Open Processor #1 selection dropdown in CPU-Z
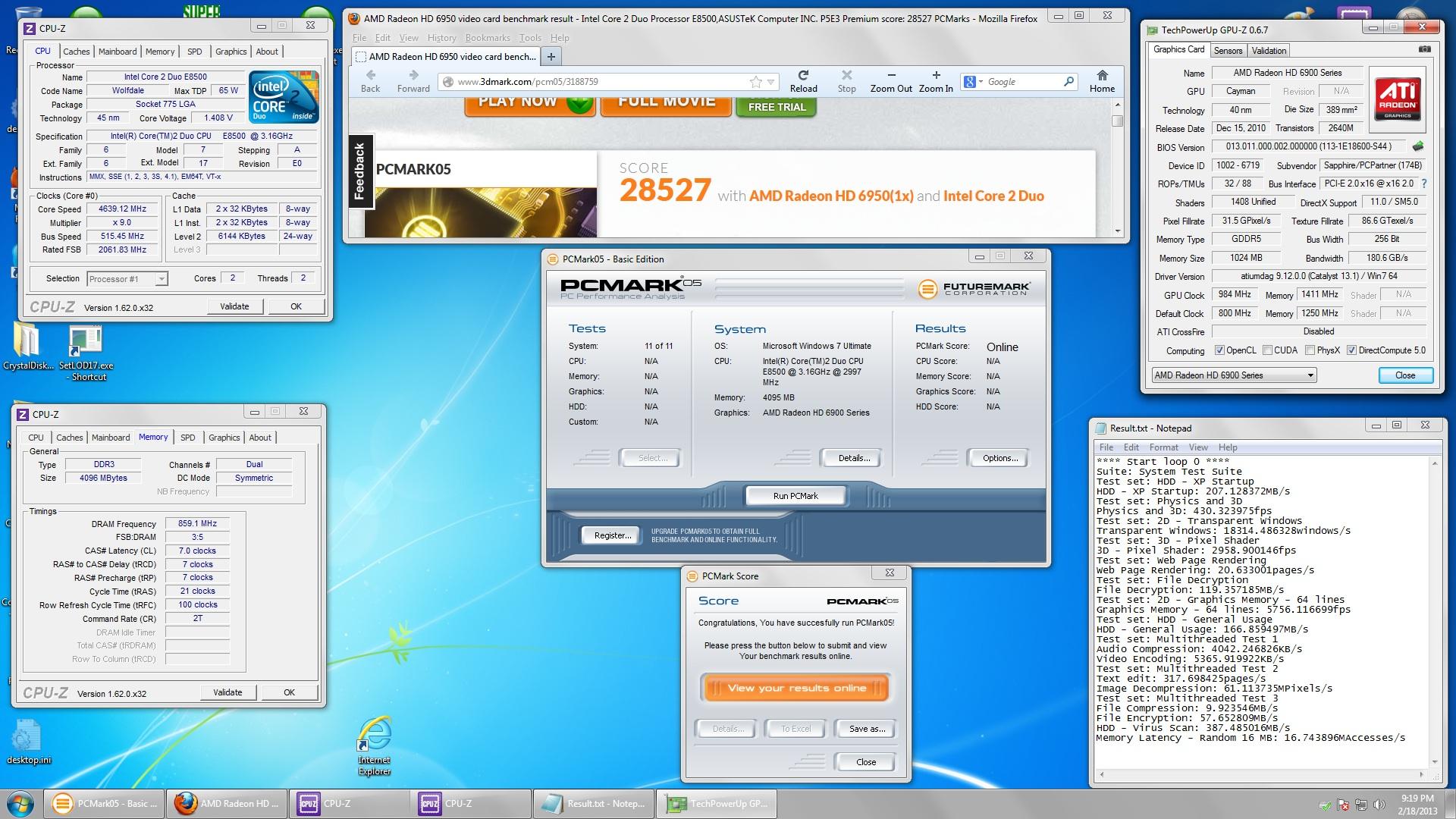The image size is (1456, 819). pos(127,279)
